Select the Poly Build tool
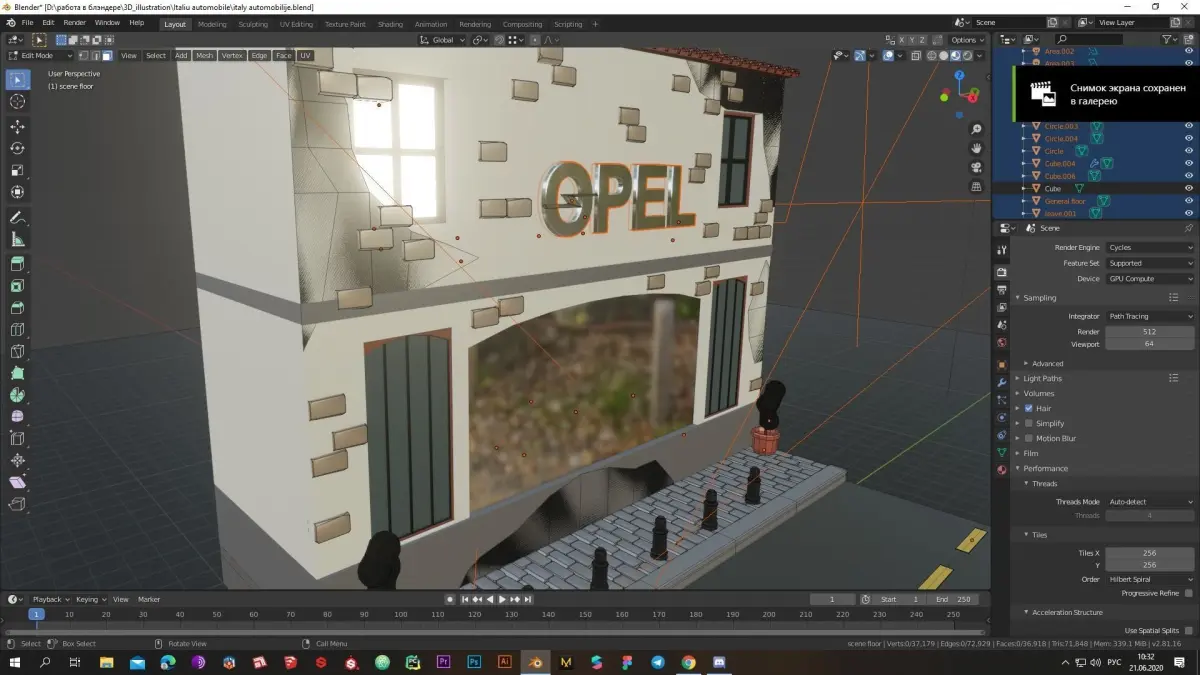The width and height of the screenshot is (1200, 675). (x=17, y=373)
